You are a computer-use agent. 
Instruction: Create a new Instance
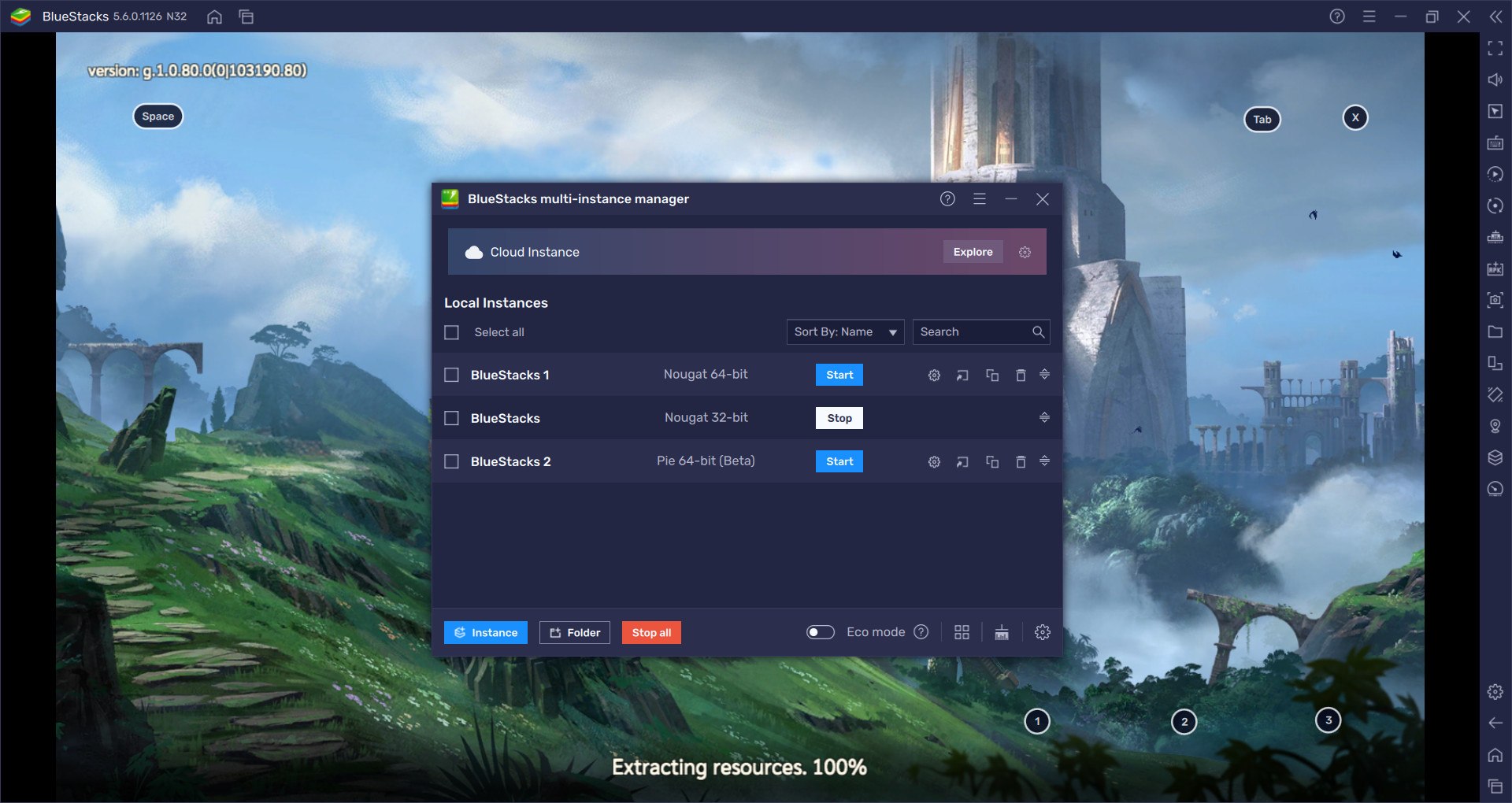coord(486,633)
